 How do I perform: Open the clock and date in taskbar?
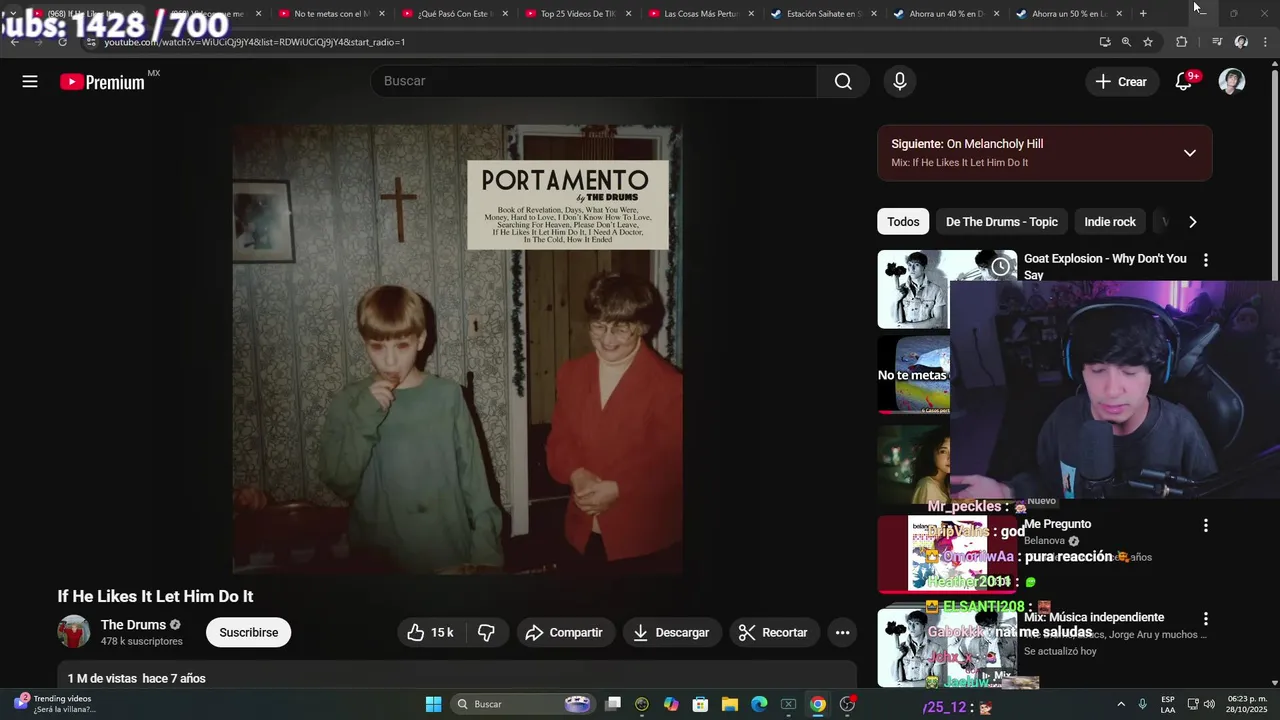click(x=1247, y=704)
